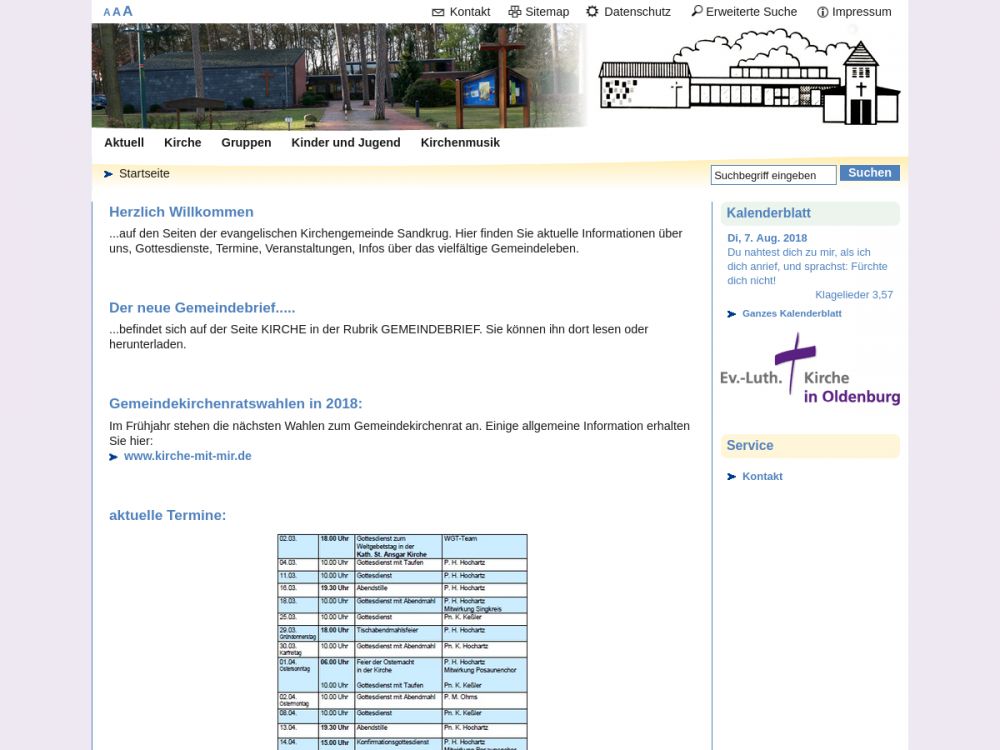The height and width of the screenshot is (750, 1000).
Task: Go to Kinder und Jugend section
Action: click(x=346, y=143)
